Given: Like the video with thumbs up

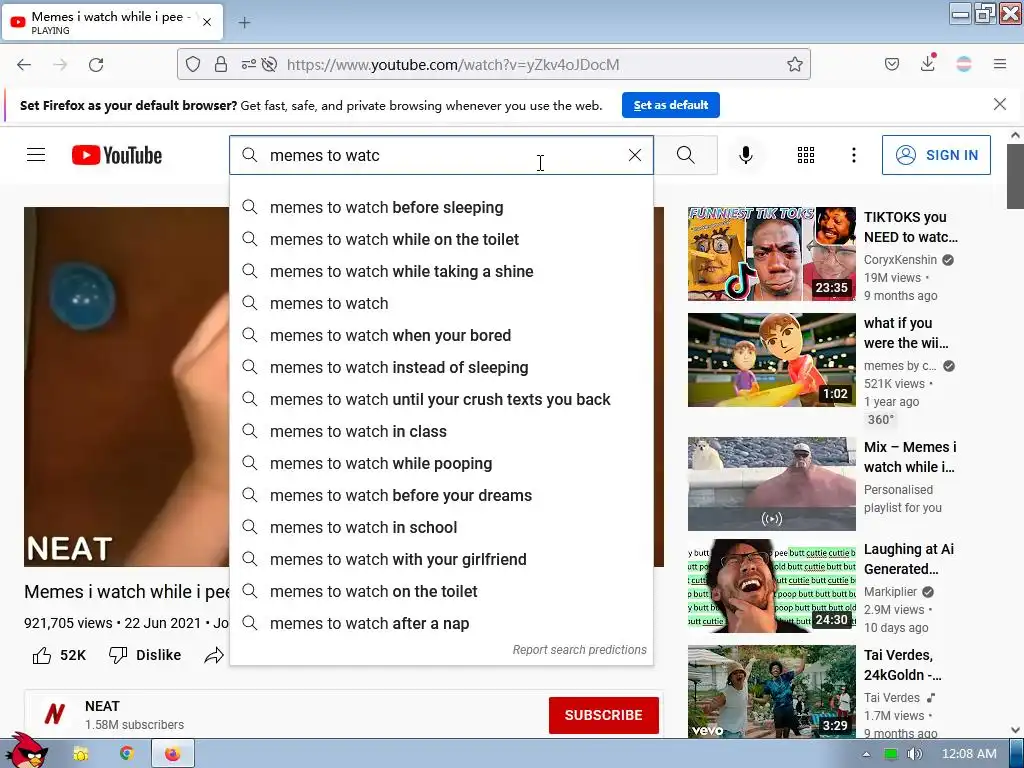Looking at the screenshot, I should pos(42,655).
